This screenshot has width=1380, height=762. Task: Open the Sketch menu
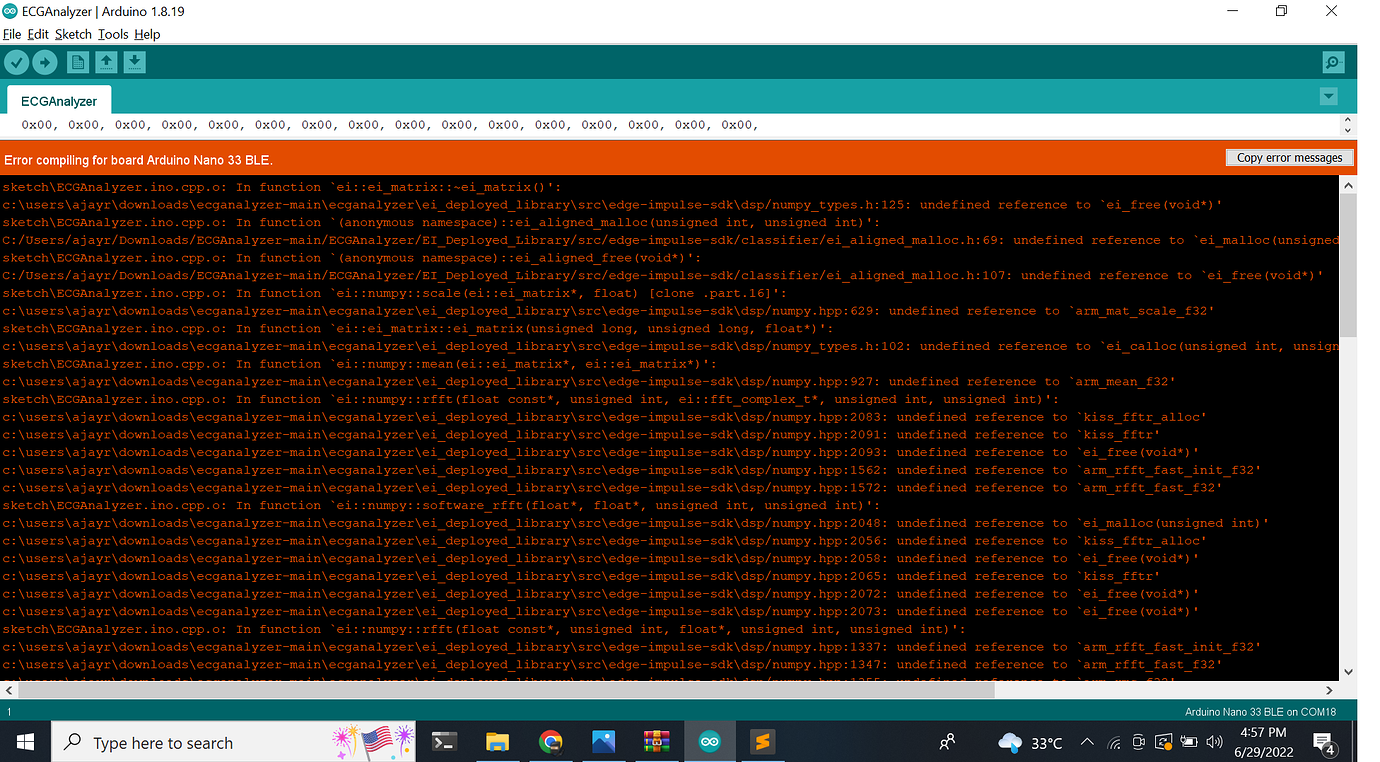pyautogui.click(x=73, y=34)
